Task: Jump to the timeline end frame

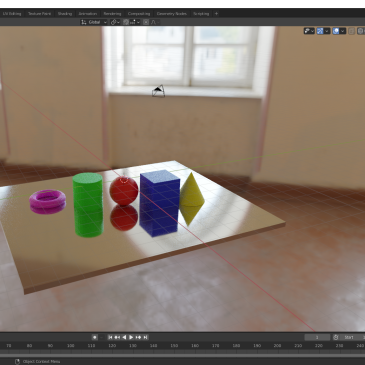Action: [145, 337]
